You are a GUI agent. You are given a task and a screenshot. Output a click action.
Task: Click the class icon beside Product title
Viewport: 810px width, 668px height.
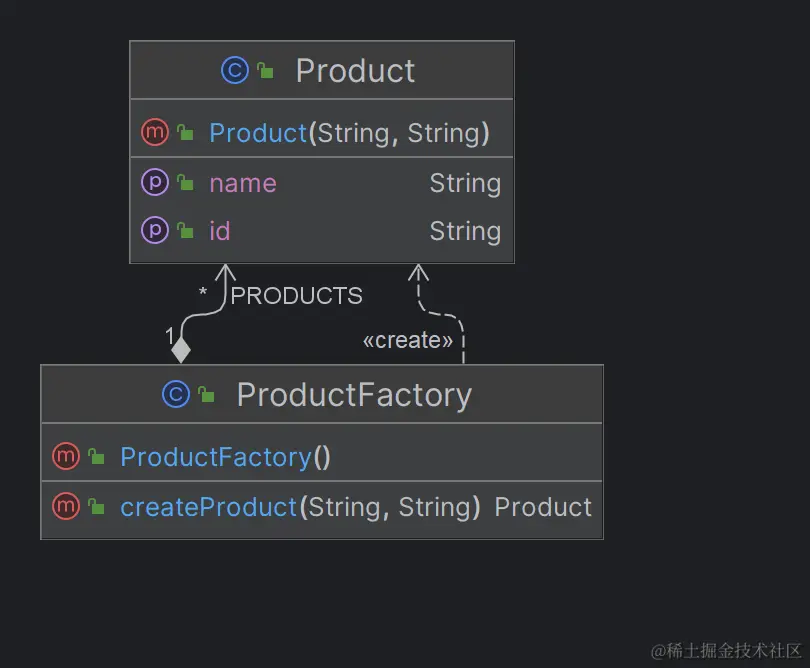coord(234,70)
